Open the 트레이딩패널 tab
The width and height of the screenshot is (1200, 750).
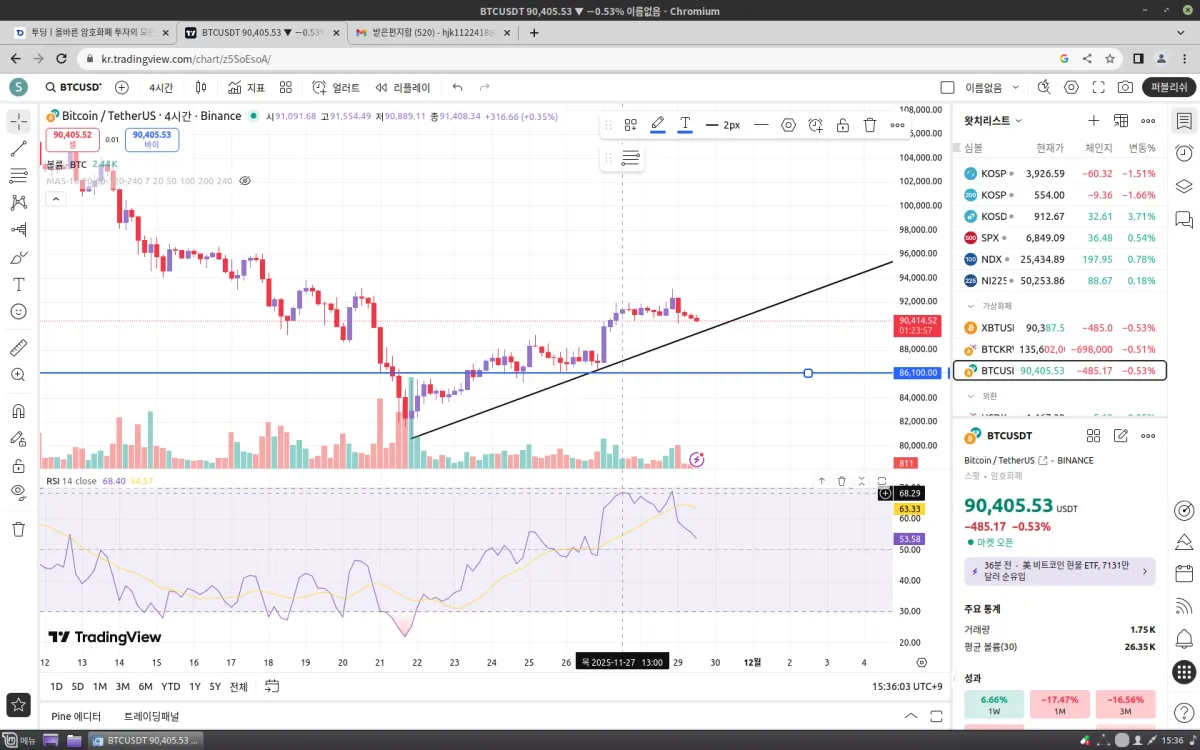click(x=151, y=716)
